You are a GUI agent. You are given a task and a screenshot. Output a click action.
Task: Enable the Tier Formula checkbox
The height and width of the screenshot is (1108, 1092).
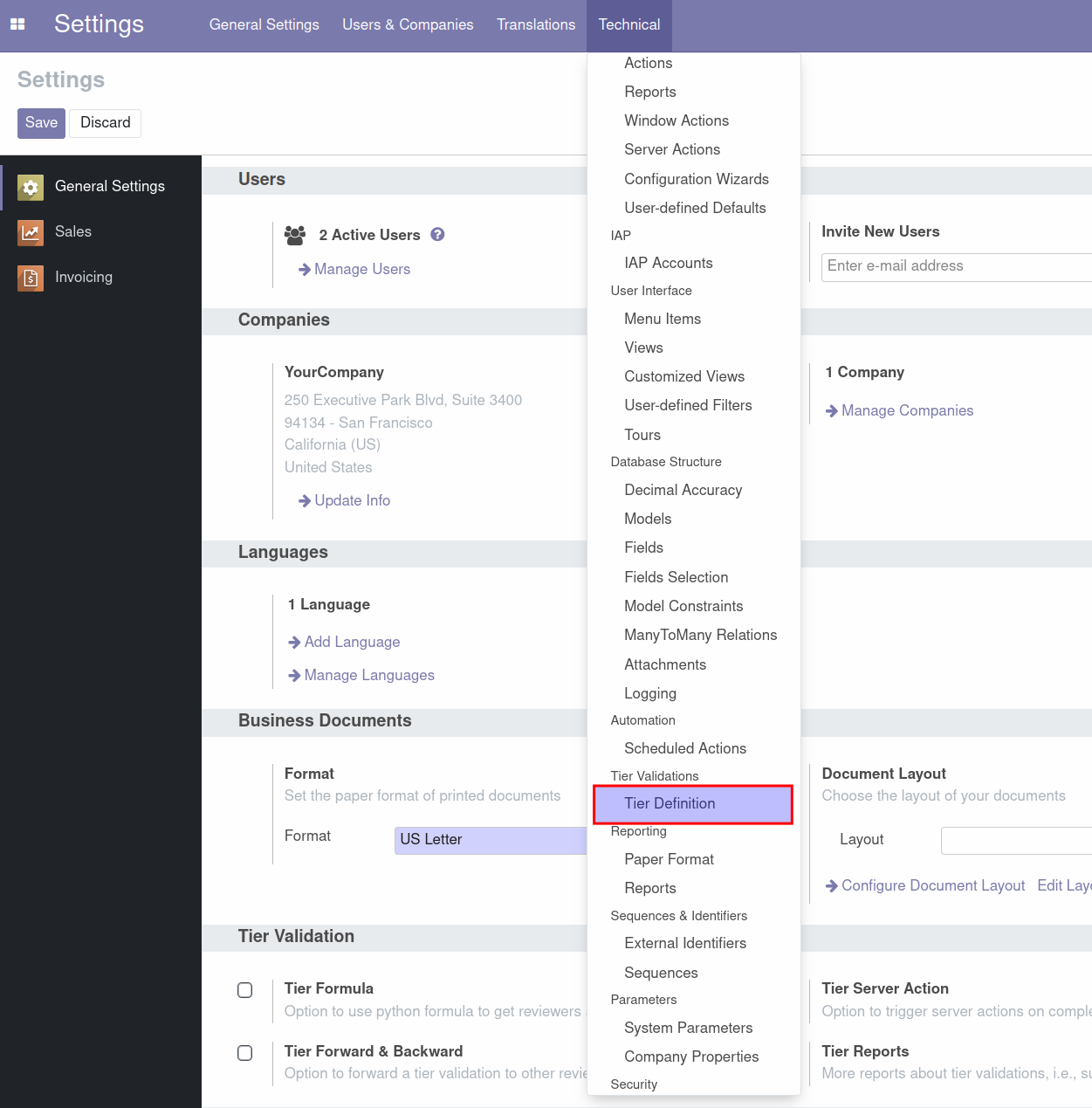click(x=245, y=990)
